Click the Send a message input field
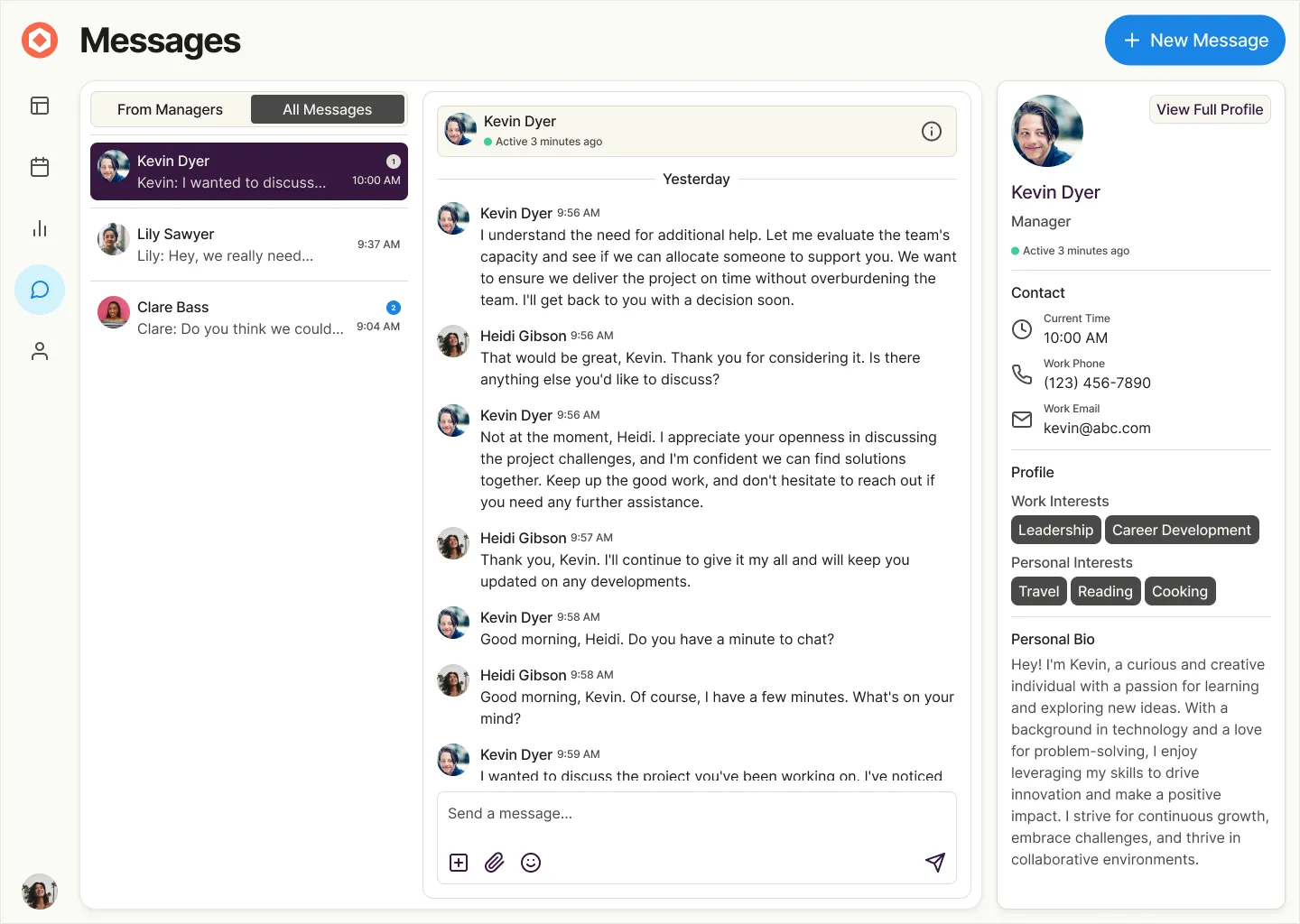 (695, 814)
